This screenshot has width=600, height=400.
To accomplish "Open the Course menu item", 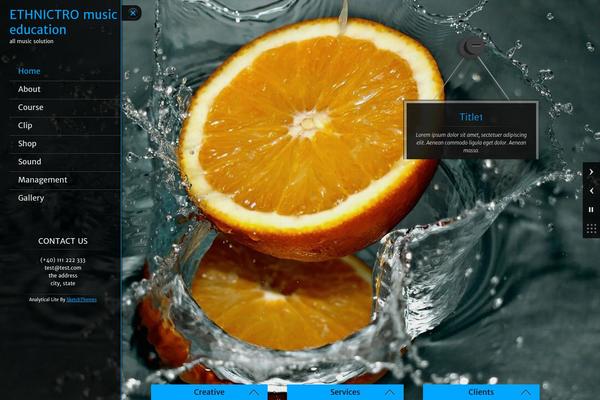I will (x=30, y=107).
